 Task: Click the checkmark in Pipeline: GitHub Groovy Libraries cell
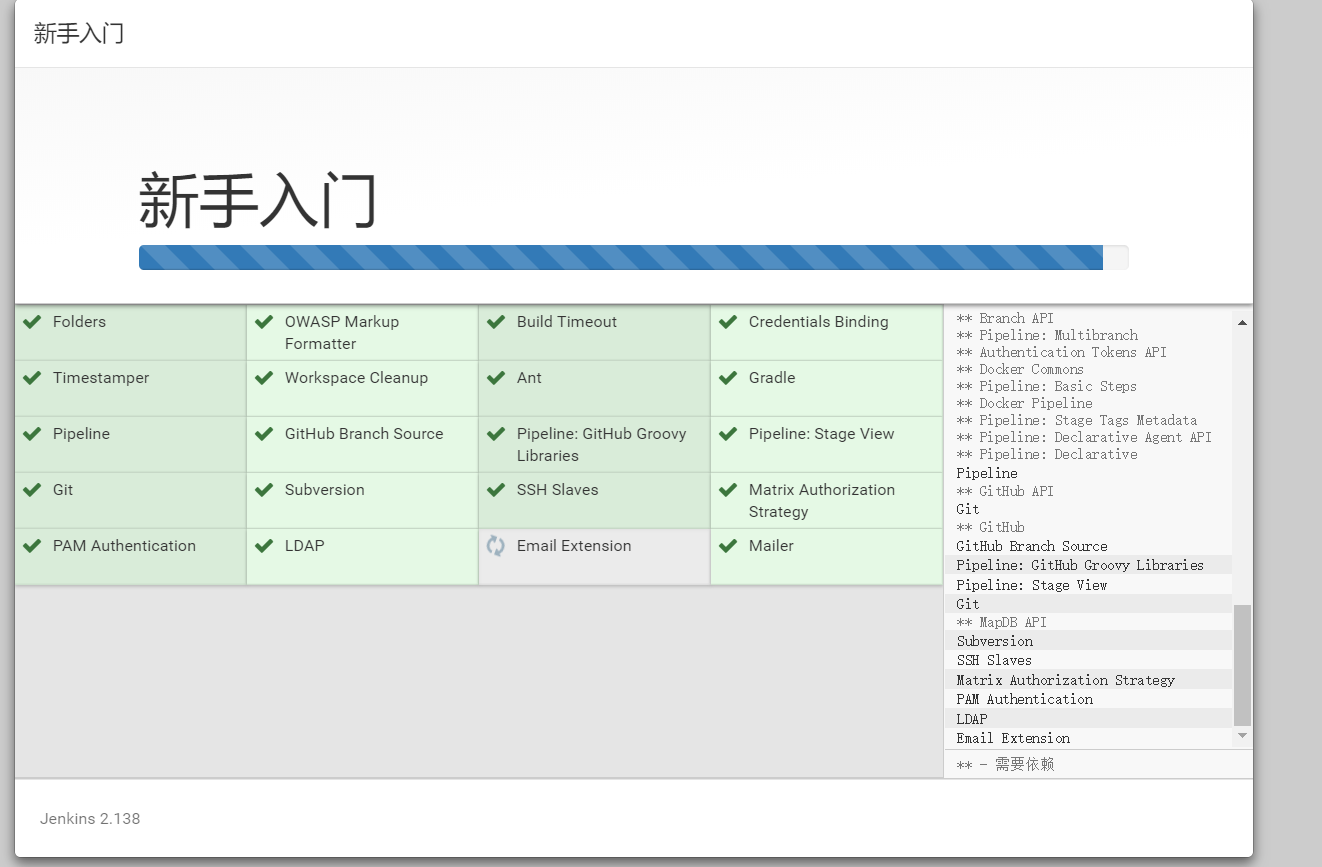[x=496, y=434]
